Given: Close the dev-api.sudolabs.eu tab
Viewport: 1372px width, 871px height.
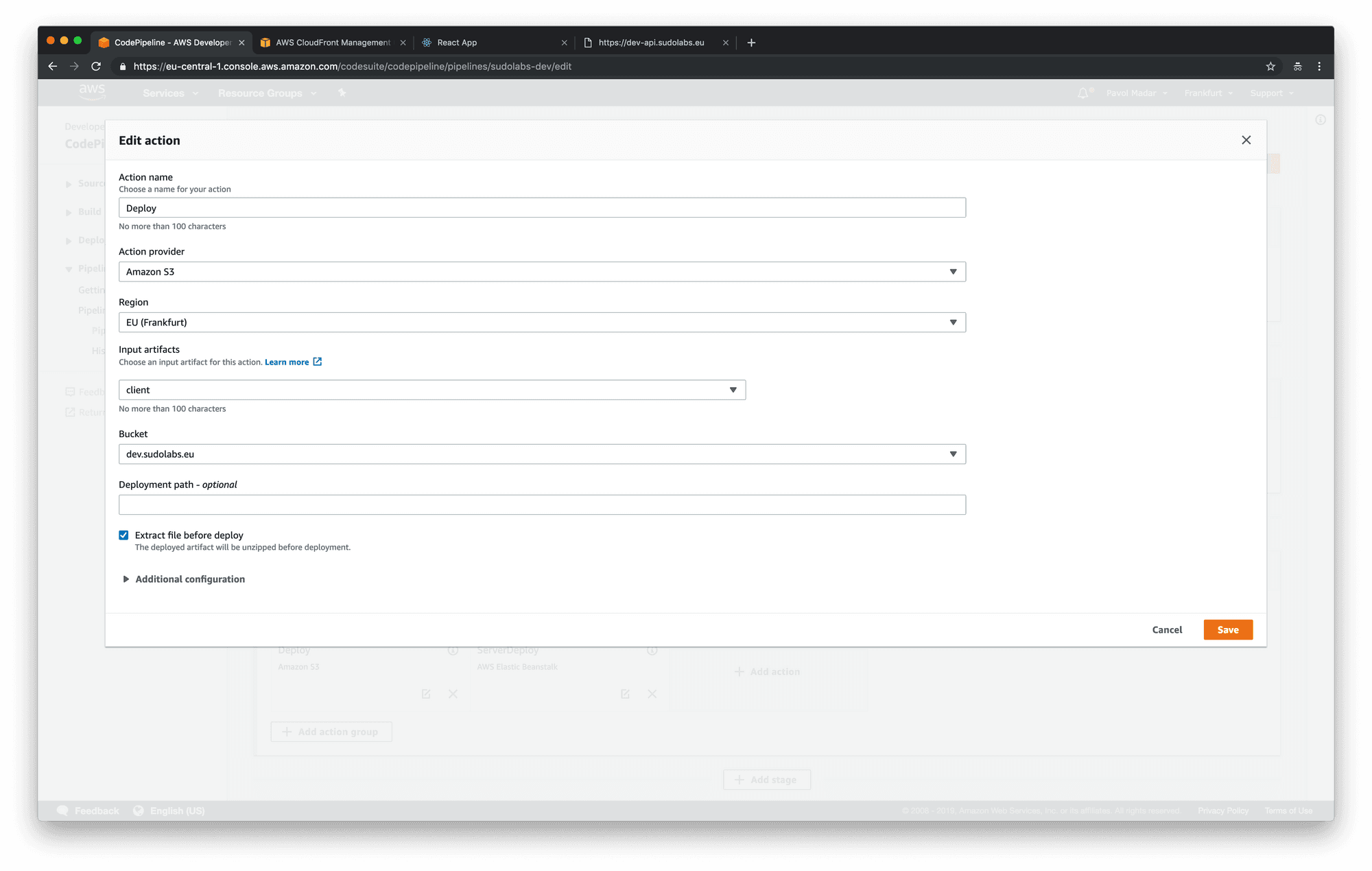Looking at the screenshot, I should point(725,43).
